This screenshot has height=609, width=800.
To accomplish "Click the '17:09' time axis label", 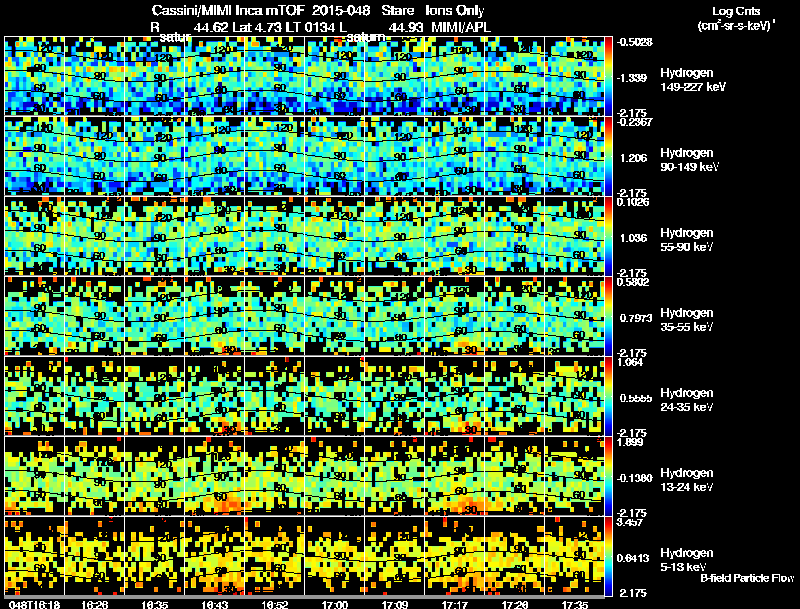I will (394, 604).
